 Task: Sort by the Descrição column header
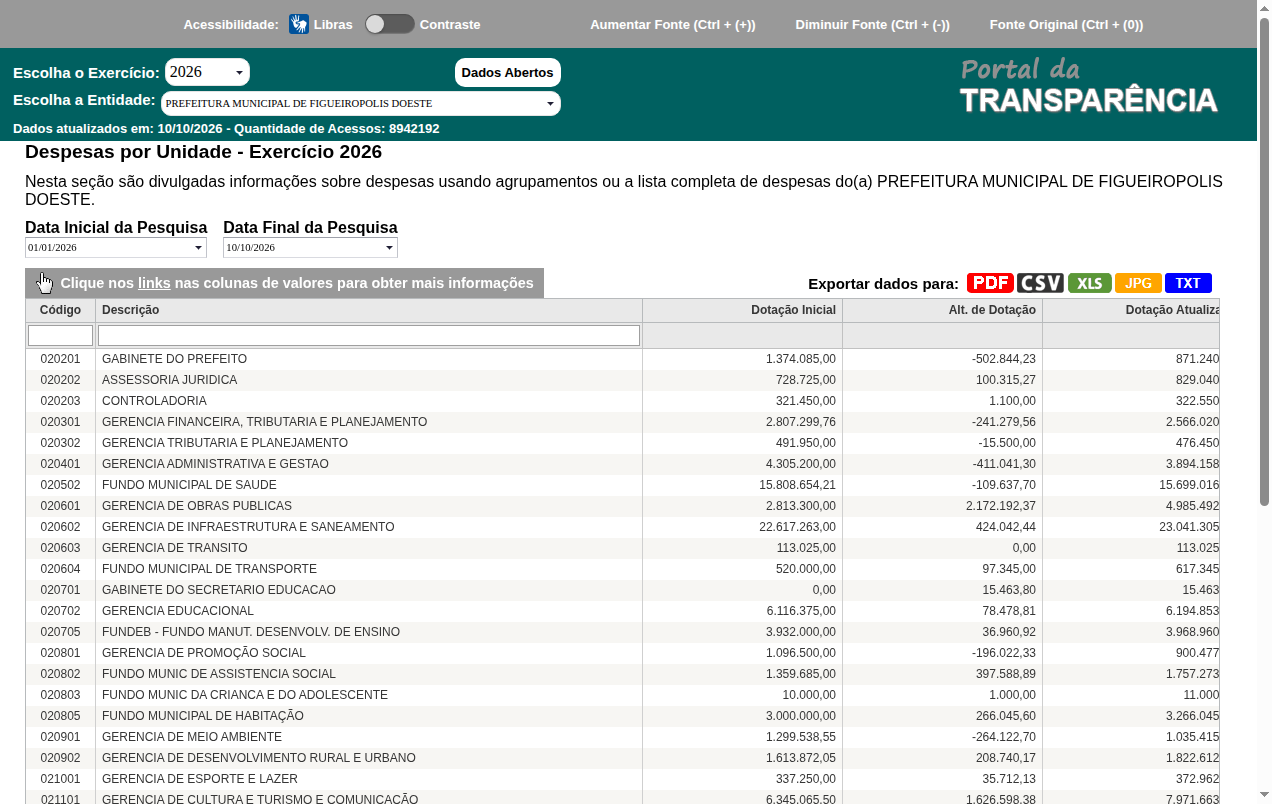369,310
